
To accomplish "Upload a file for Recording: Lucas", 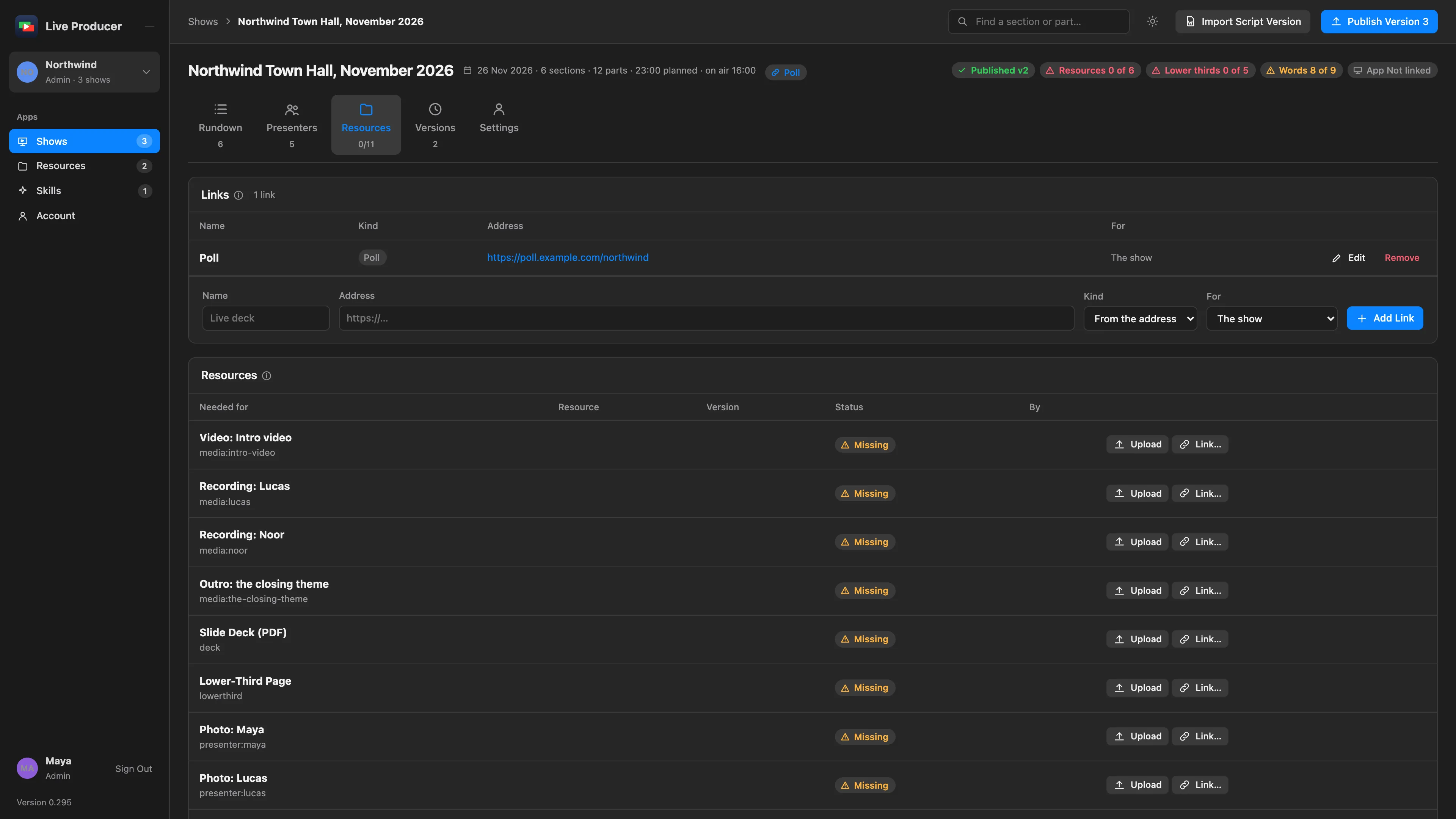I will click(x=1137, y=493).
